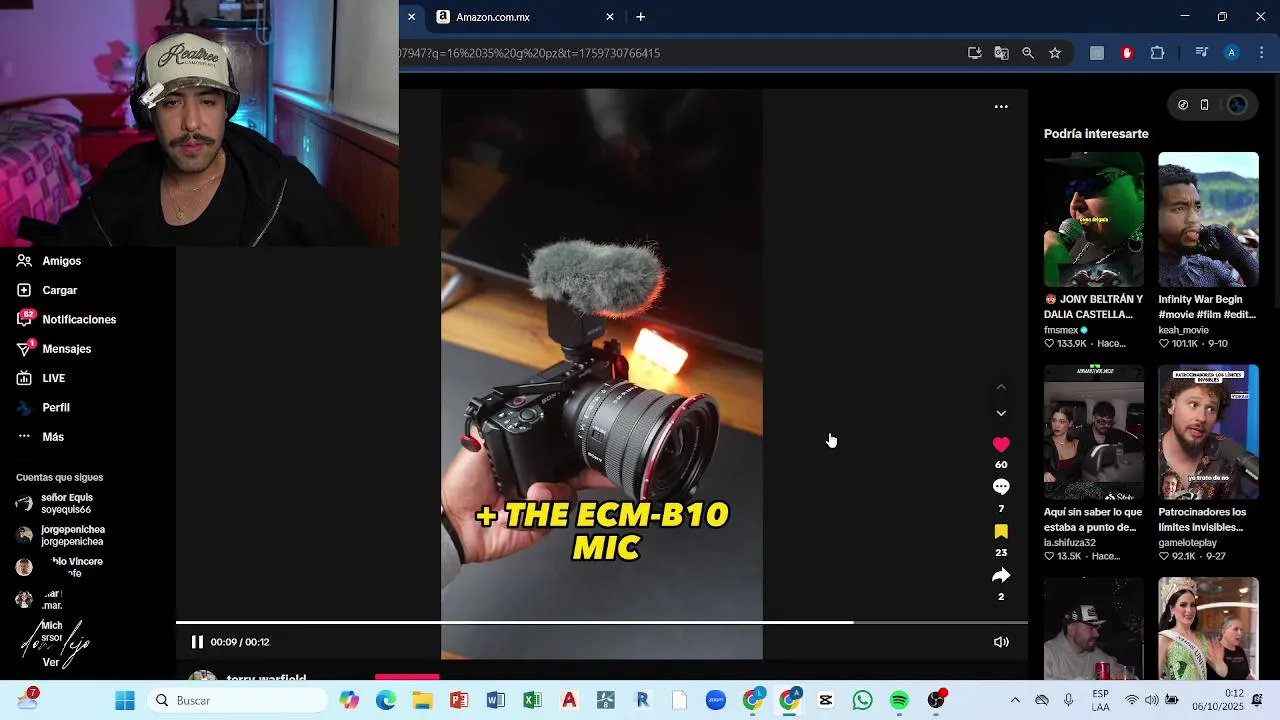Viewport: 1280px width, 720px height.
Task: Click the Amigos people icon
Action: pos(24,261)
